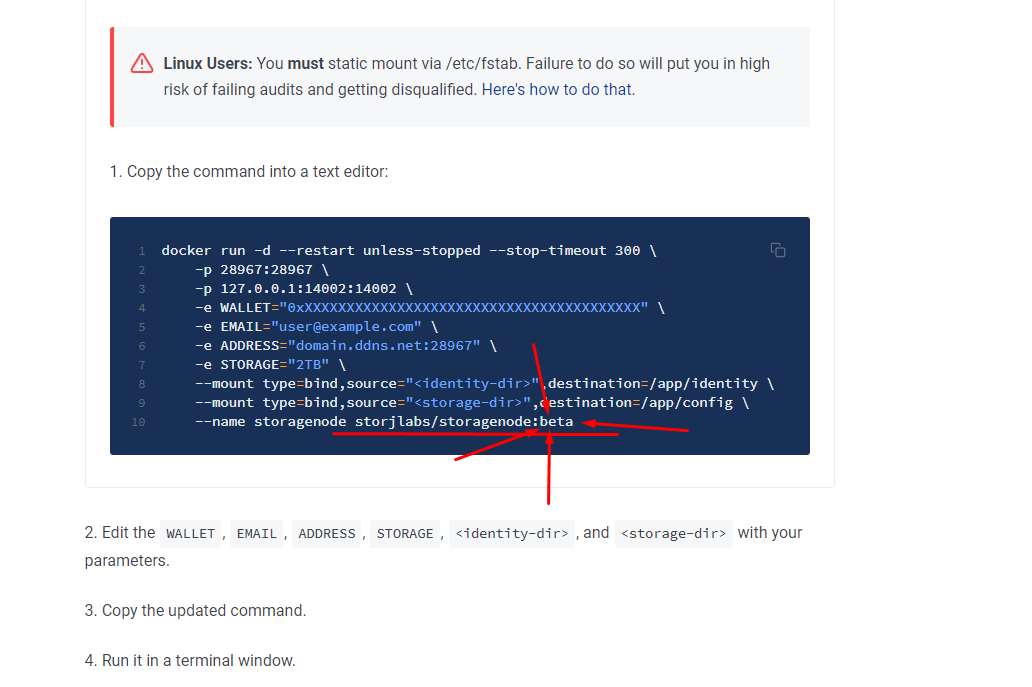Click the storjlabs/storagenode:beta image name
Image resolution: width=1032 pixels, height=687 pixels.
coord(464,422)
